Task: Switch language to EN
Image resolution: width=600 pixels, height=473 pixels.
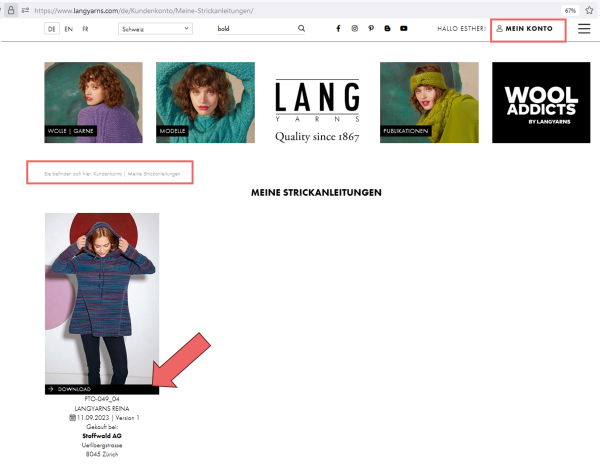Action: [68, 29]
